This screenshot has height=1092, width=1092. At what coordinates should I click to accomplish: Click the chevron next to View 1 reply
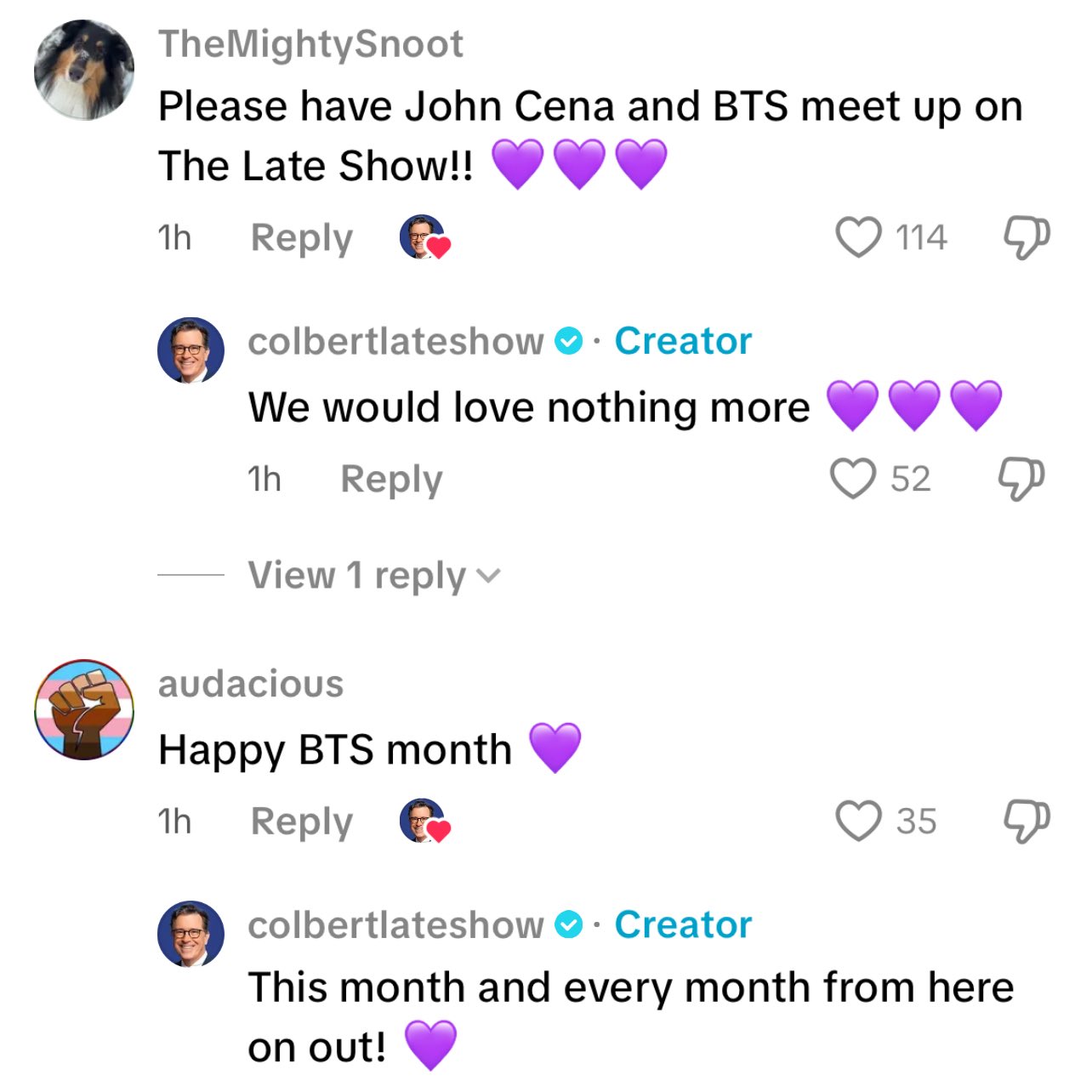pyautogui.click(x=488, y=577)
